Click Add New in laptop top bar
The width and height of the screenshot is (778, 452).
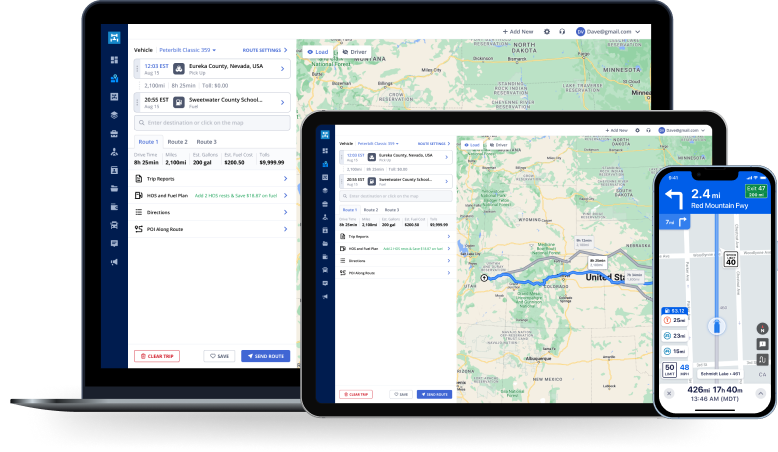518,31
